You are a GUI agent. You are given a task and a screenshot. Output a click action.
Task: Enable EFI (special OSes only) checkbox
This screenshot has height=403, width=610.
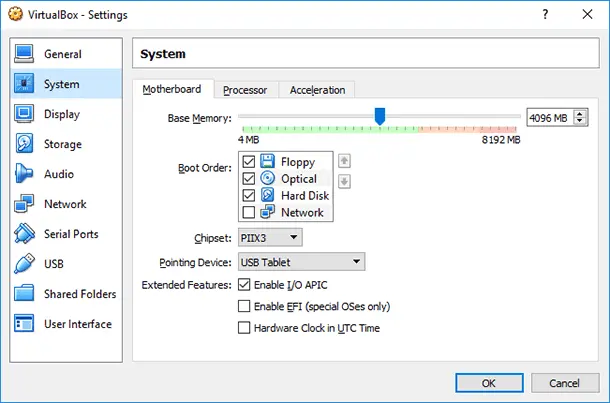coord(244,306)
